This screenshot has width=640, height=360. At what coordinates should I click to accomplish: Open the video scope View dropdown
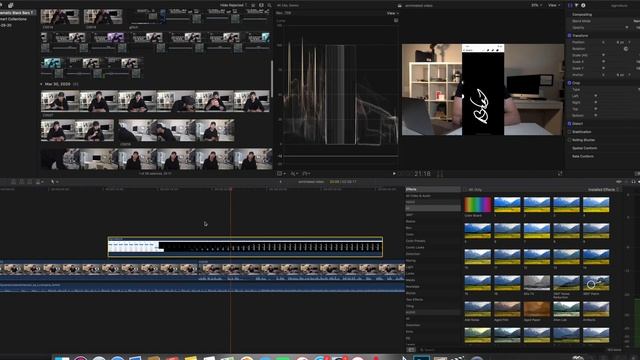[392, 13]
